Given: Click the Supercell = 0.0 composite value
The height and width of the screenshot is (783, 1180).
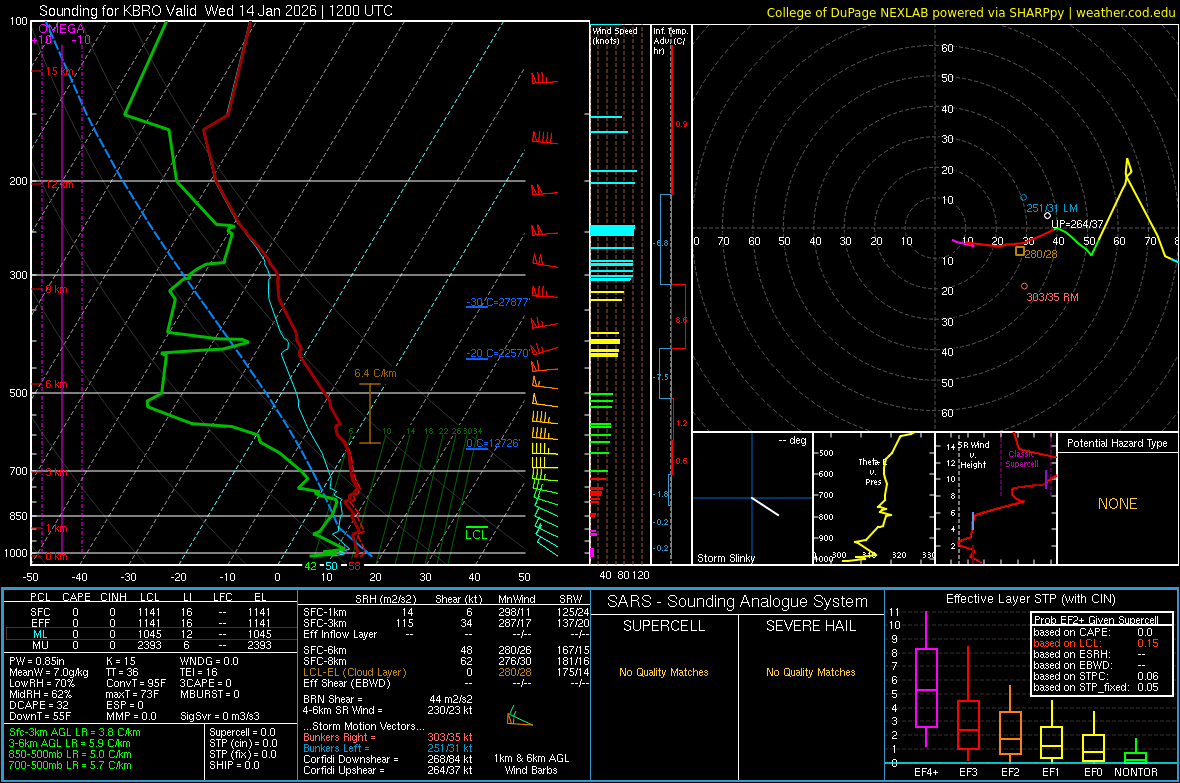Looking at the screenshot, I should click(242, 732).
